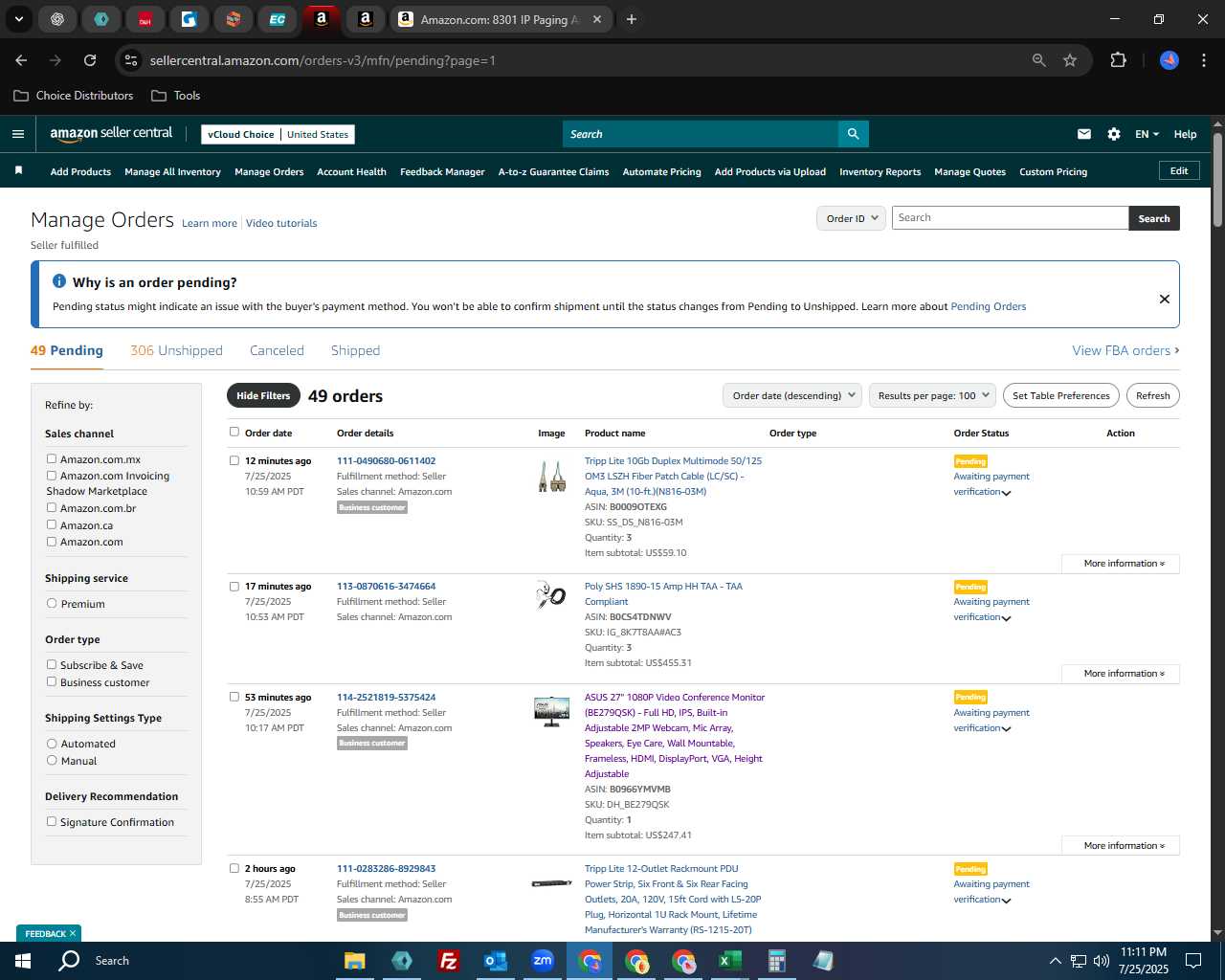
Task: Open Outlook from taskbar
Action: [495, 961]
